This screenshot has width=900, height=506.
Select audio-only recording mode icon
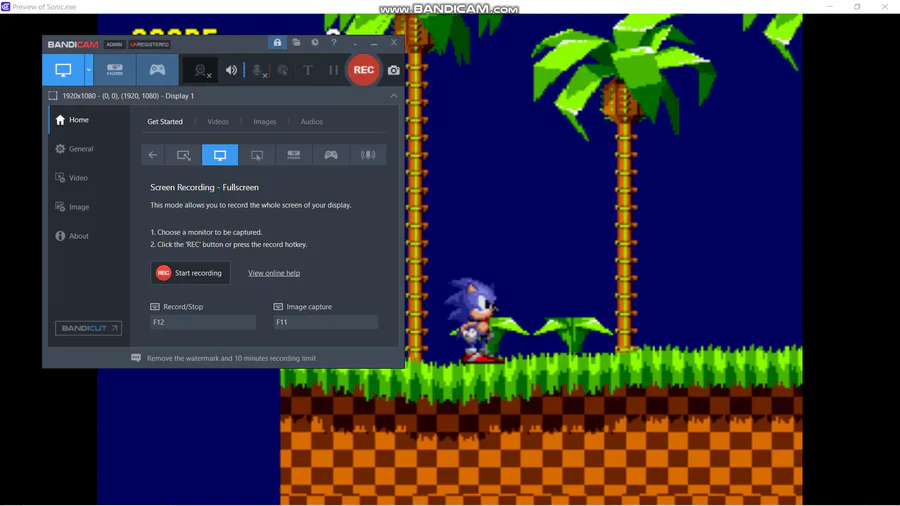point(368,155)
